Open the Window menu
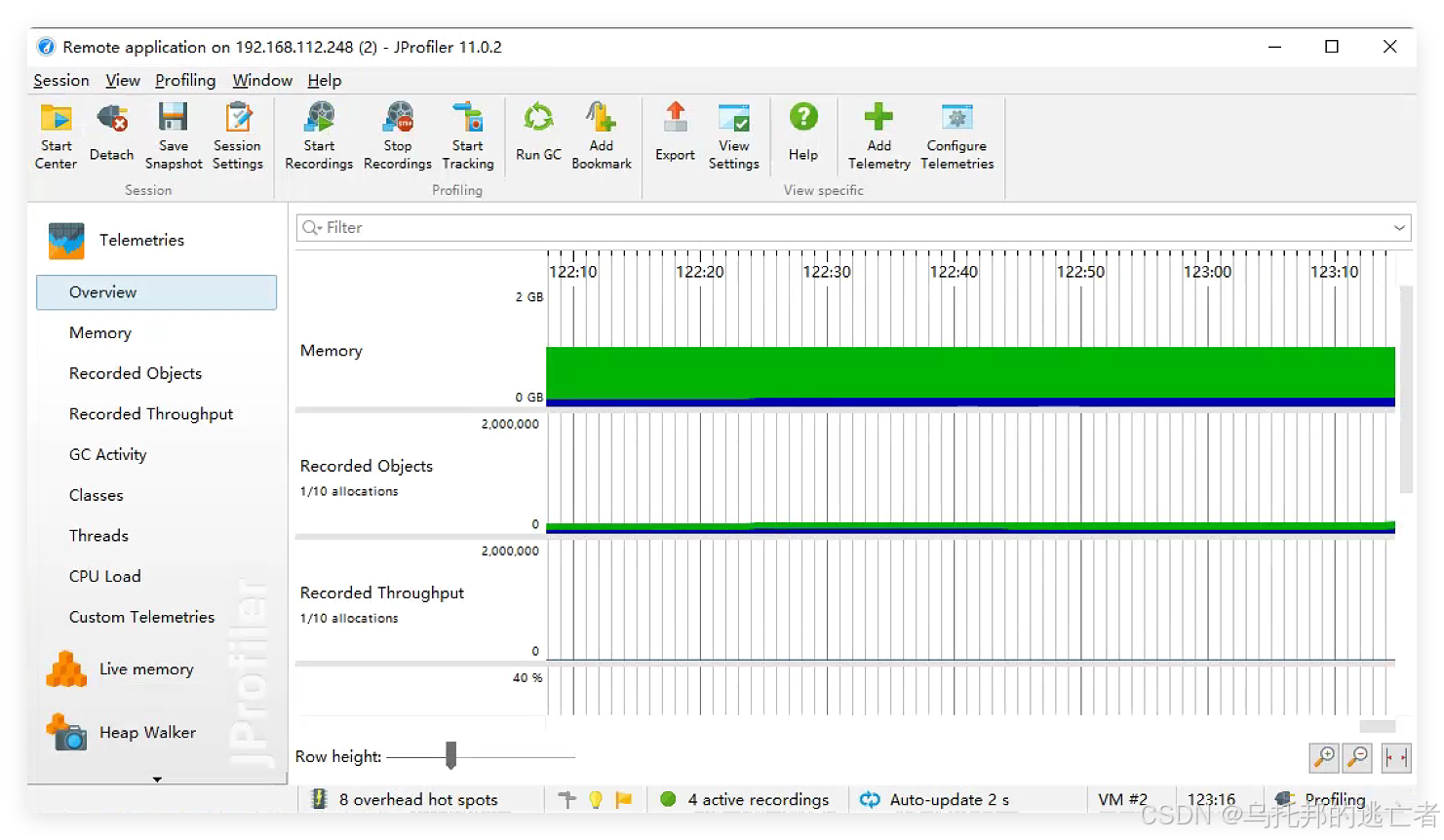The width and height of the screenshot is (1444, 840). tap(262, 81)
